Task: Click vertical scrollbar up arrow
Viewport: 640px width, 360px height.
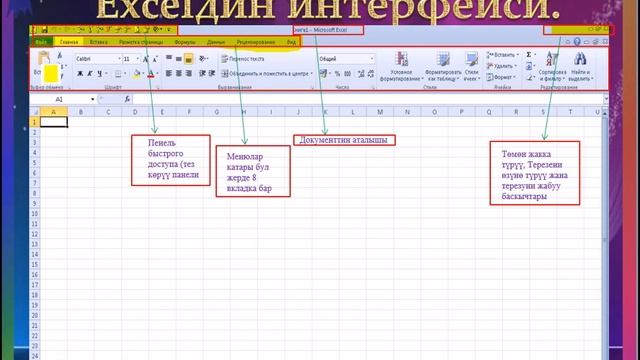Action: (605, 112)
